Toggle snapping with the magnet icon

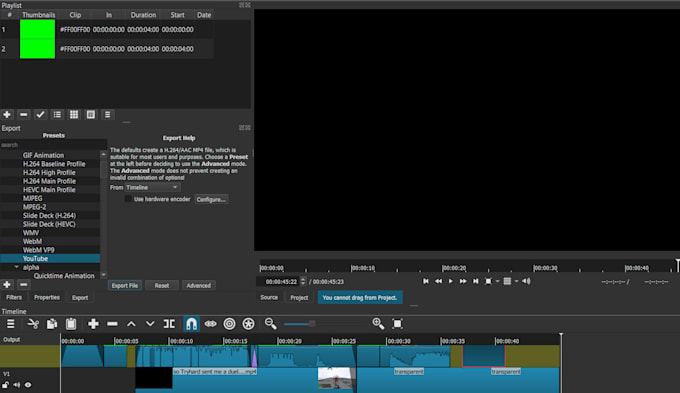coord(191,324)
